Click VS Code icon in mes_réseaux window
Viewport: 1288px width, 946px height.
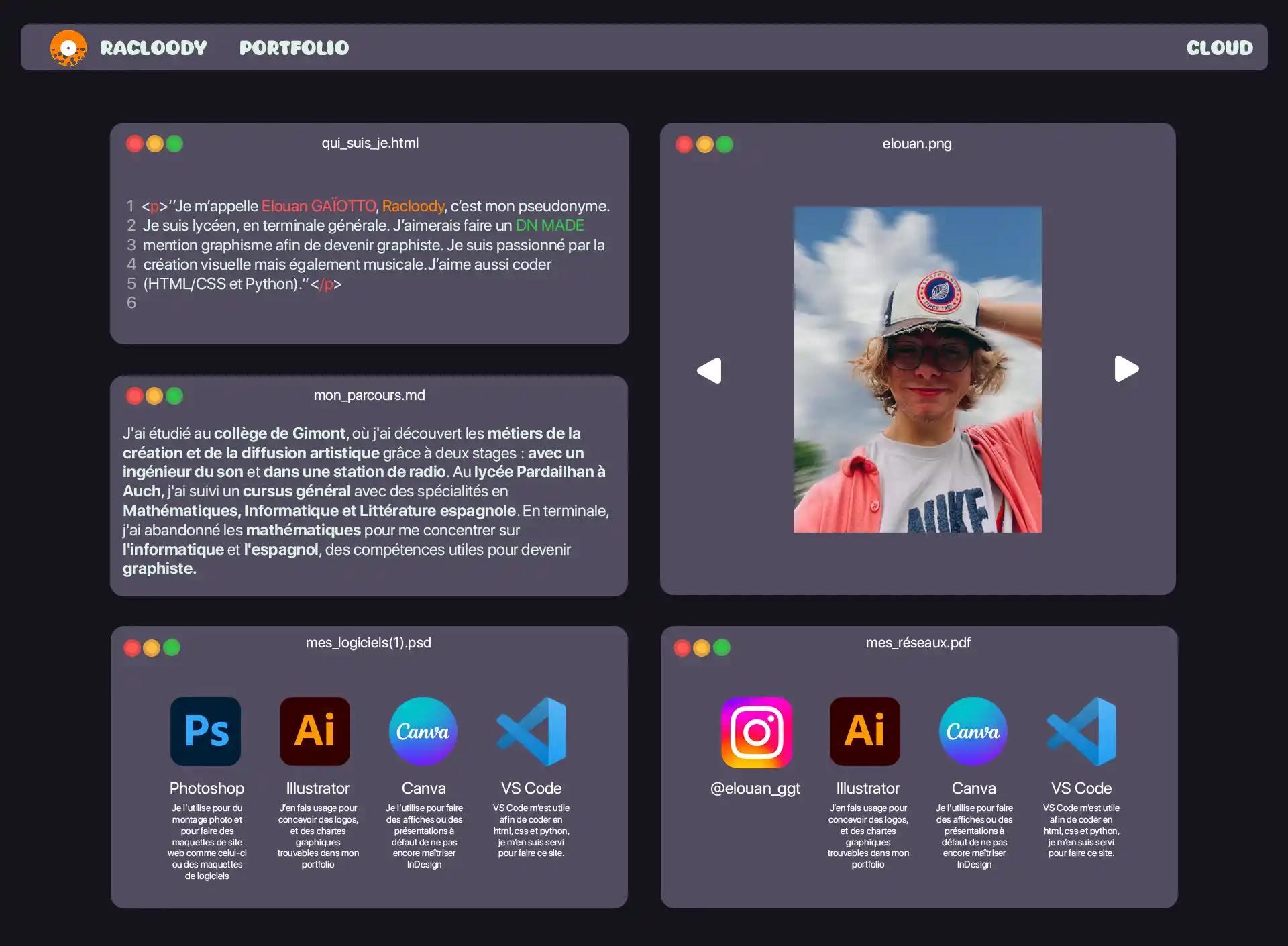tap(1081, 731)
